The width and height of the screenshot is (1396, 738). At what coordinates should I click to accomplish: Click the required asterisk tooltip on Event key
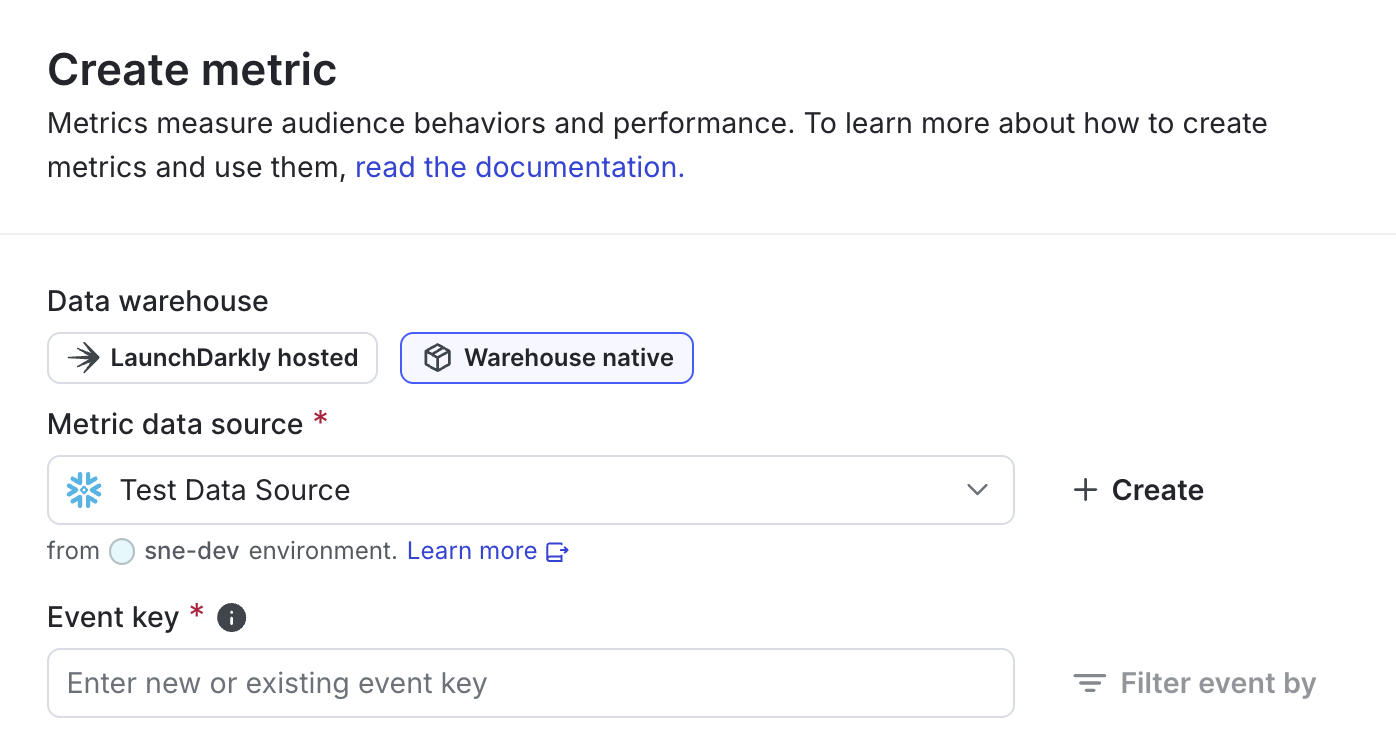pyautogui.click(x=197, y=614)
